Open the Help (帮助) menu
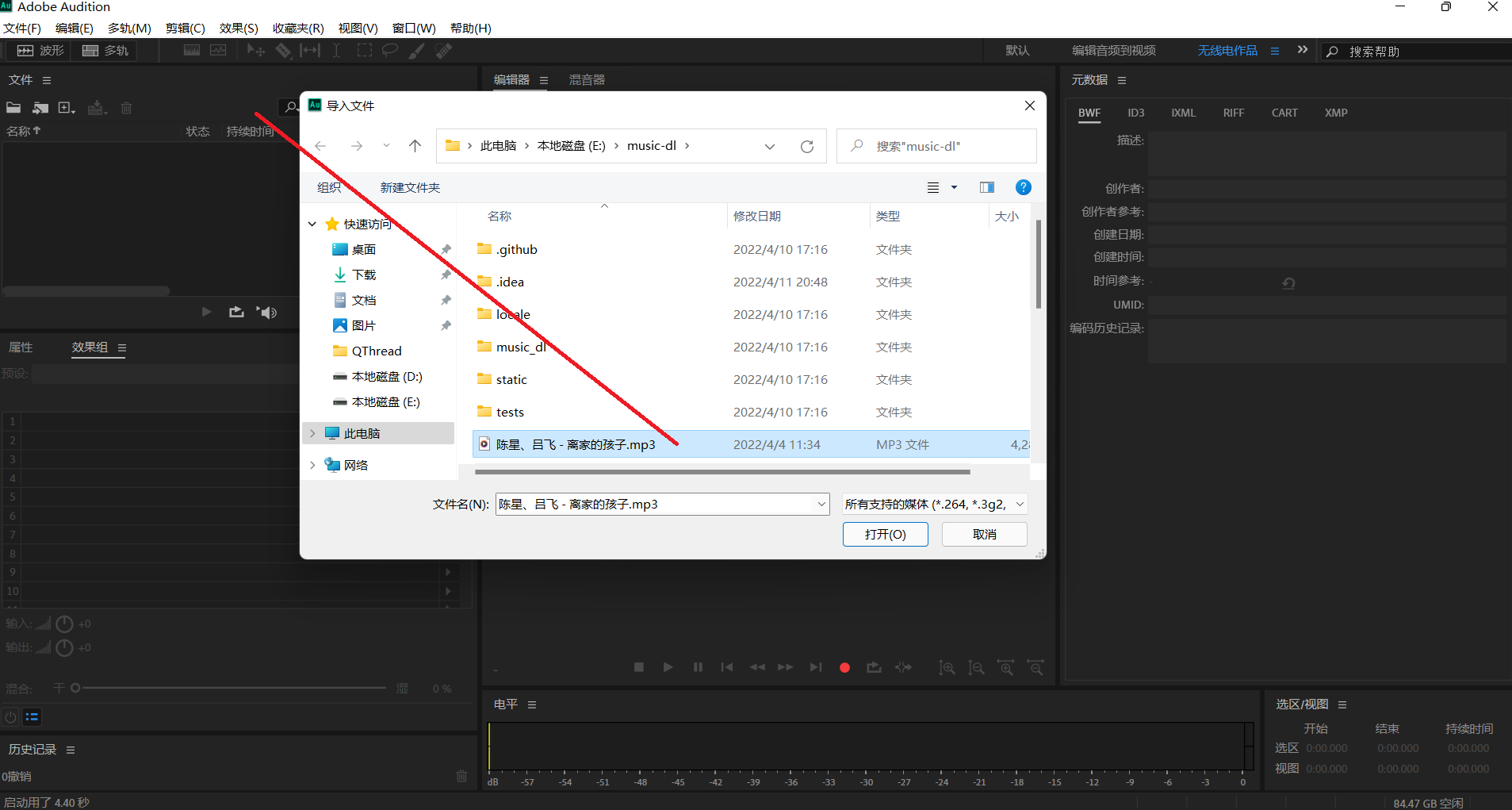The height and width of the screenshot is (810, 1512). pos(471,29)
